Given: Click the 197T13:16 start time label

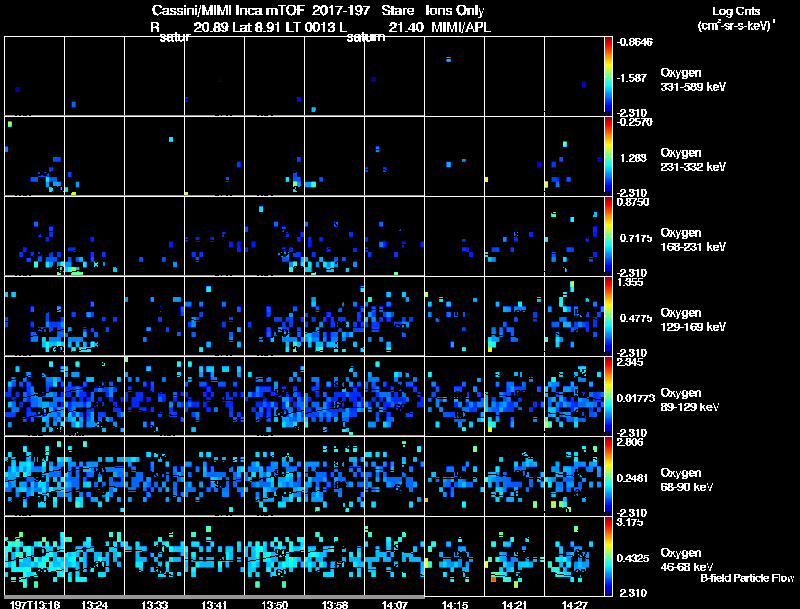Looking at the screenshot, I should pos(35,605).
